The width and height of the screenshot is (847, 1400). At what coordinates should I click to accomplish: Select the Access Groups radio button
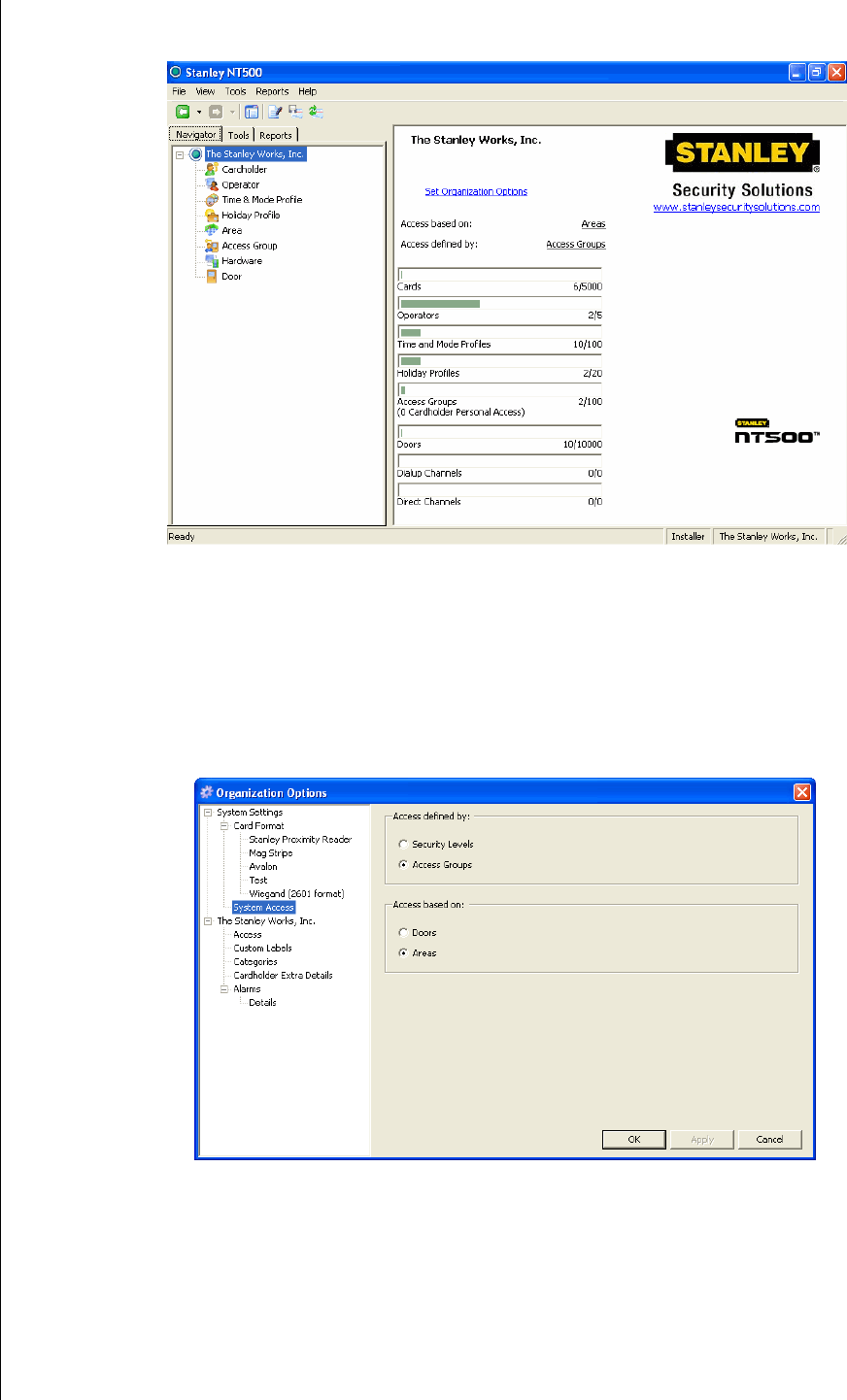tap(403, 864)
